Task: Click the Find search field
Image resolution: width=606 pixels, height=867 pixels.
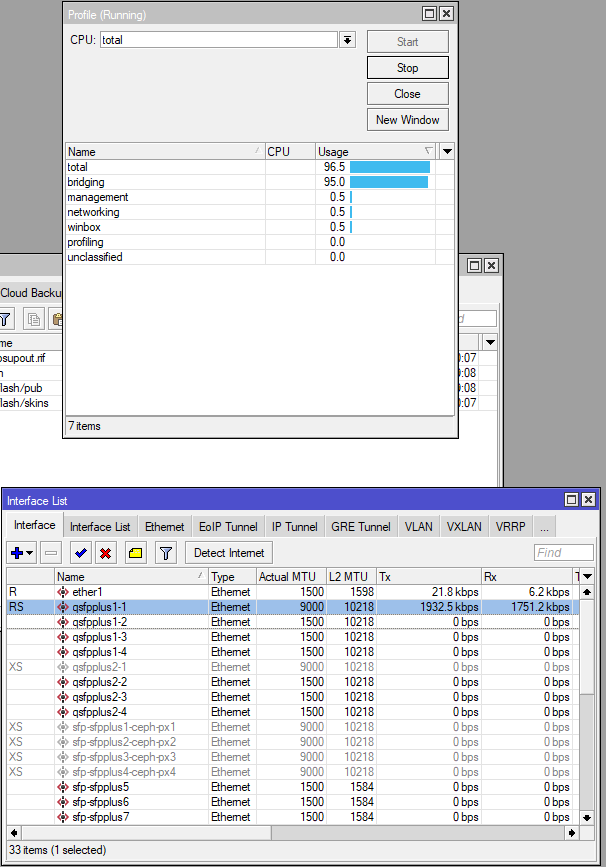Action: tap(564, 553)
